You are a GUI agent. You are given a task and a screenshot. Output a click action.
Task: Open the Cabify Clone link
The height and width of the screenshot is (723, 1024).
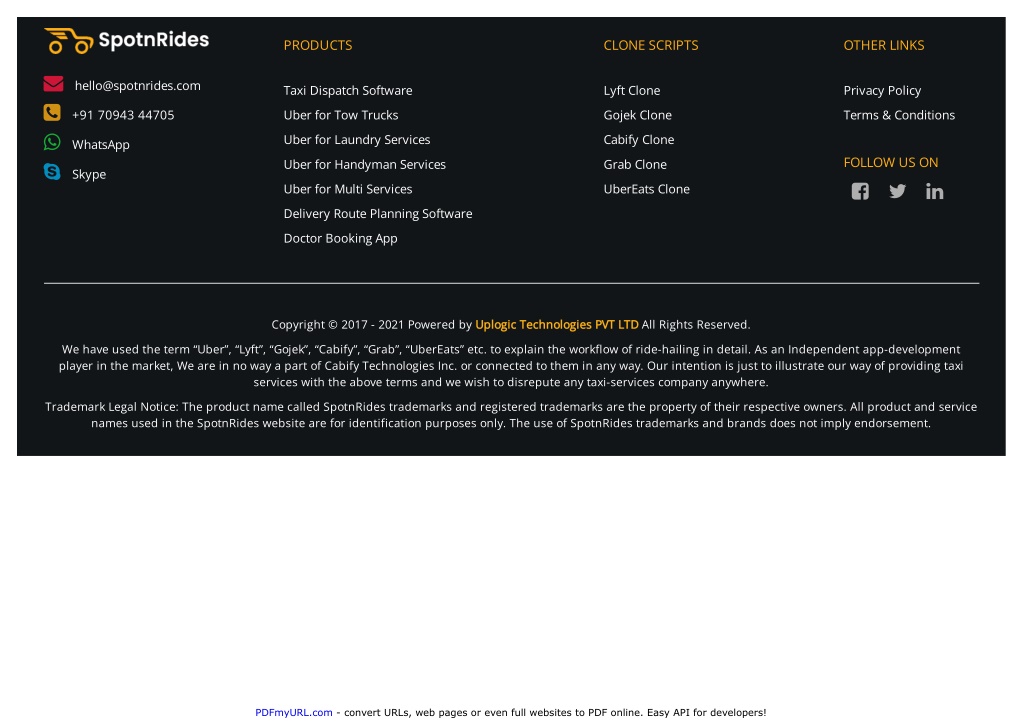[639, 140]
